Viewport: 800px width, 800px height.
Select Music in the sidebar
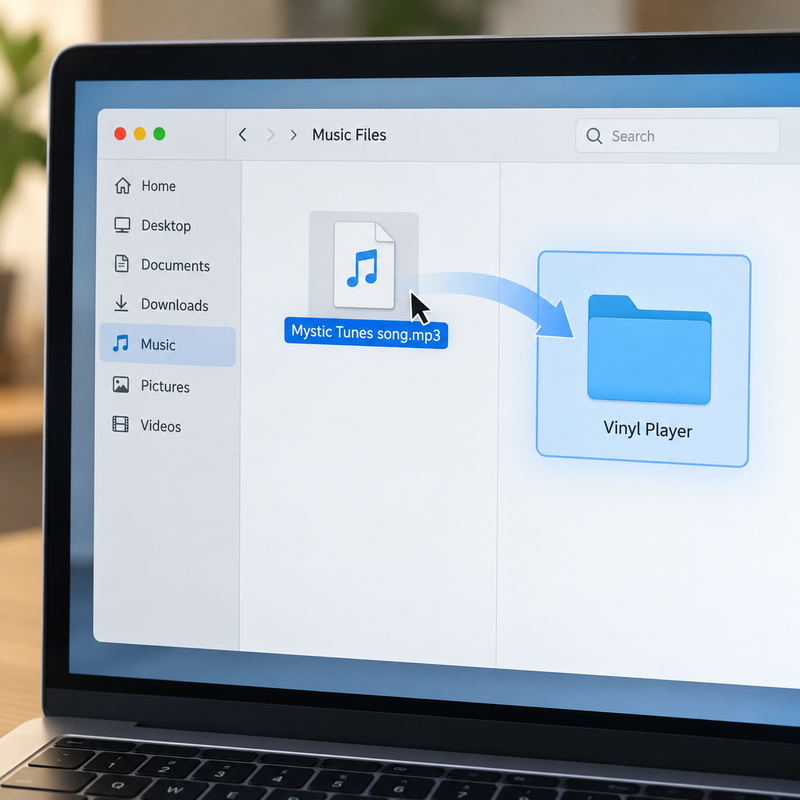[x=168, y=345]
